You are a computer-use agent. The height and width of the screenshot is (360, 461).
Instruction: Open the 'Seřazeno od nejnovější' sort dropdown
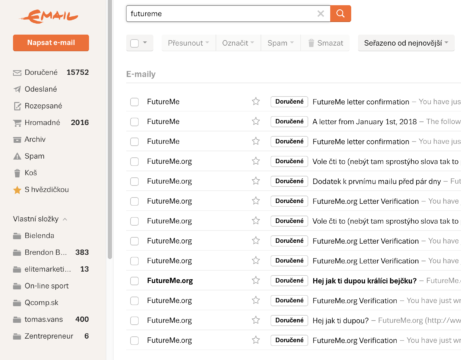[x=406, y=43]
